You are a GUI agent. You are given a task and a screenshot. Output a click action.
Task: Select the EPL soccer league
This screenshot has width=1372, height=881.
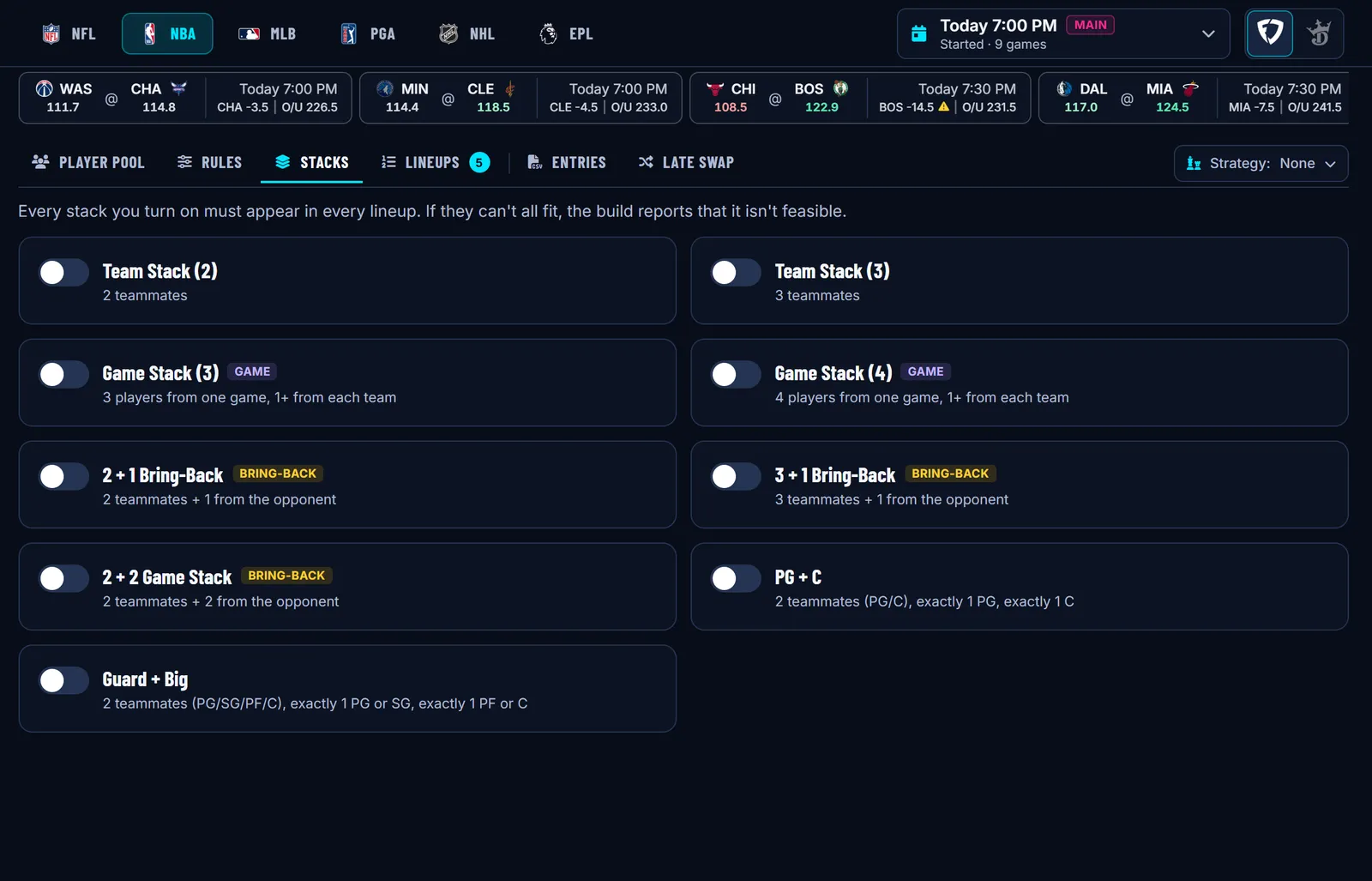click(566, 34)
